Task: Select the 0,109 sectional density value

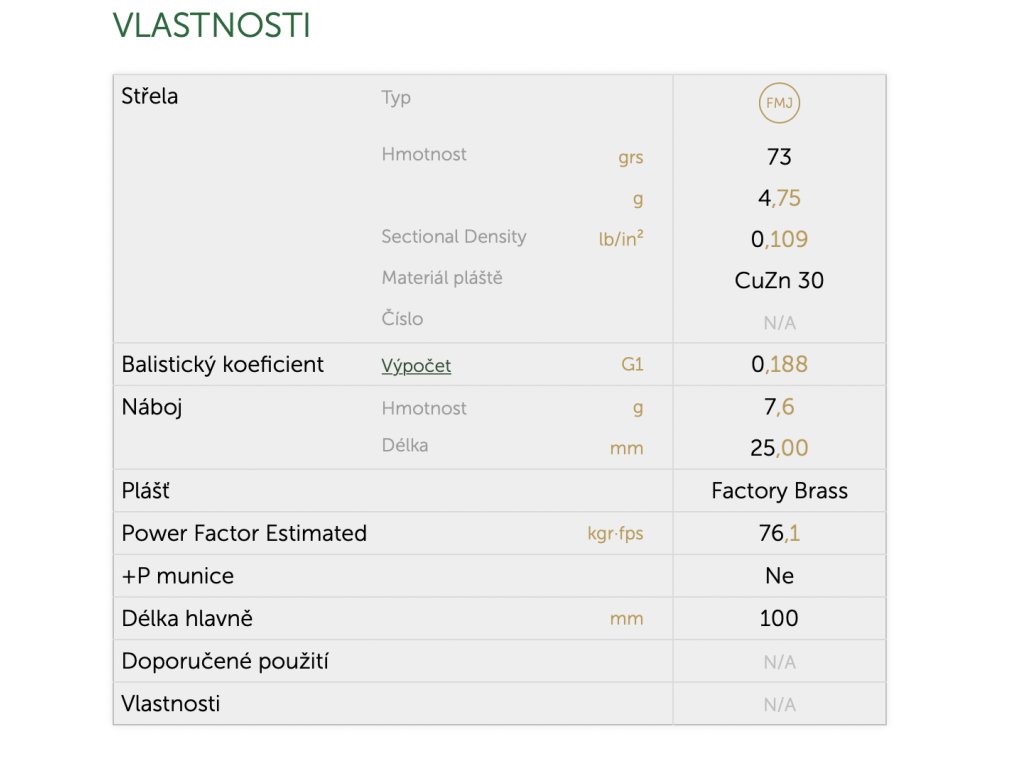Action: pos(779,239)
